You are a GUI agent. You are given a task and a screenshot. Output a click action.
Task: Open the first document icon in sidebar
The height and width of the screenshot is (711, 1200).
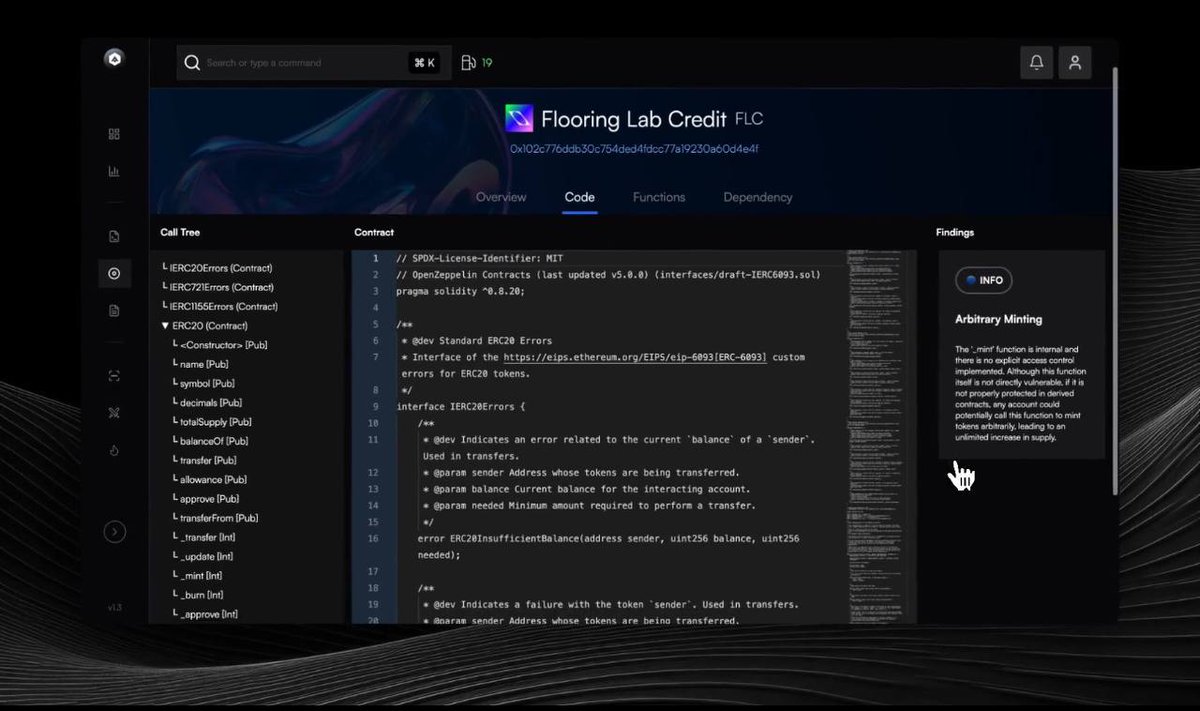click(x=114, y=237)
